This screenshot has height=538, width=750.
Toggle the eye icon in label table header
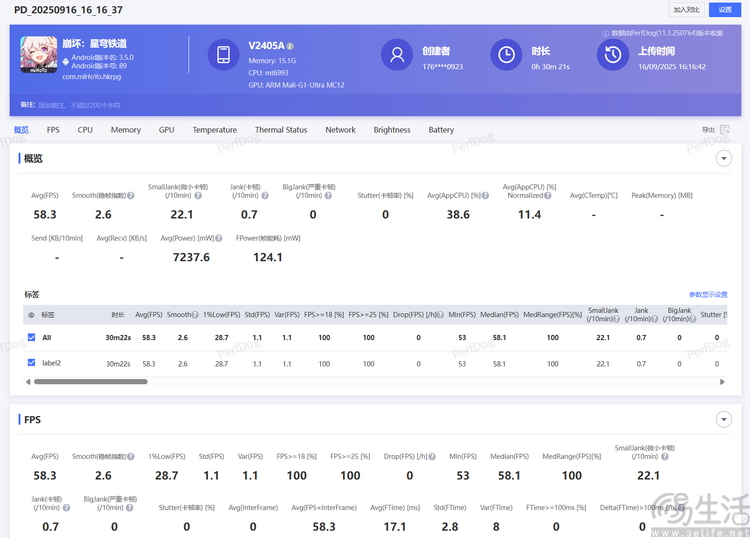[x=30, y=314]
